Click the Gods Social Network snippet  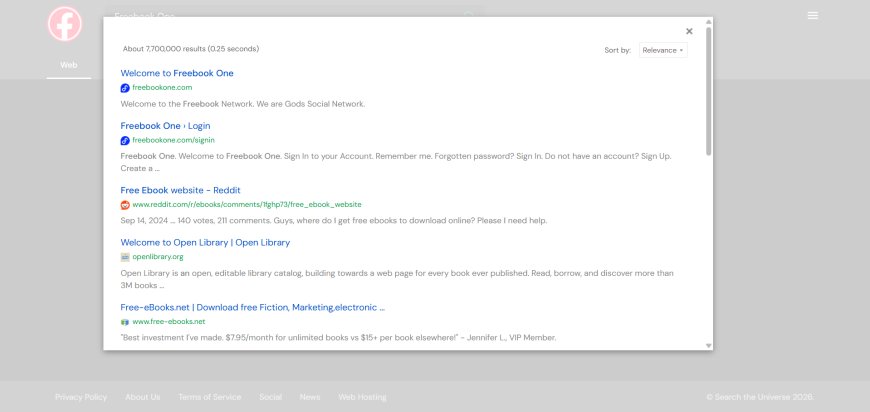[x=242, y=104]
